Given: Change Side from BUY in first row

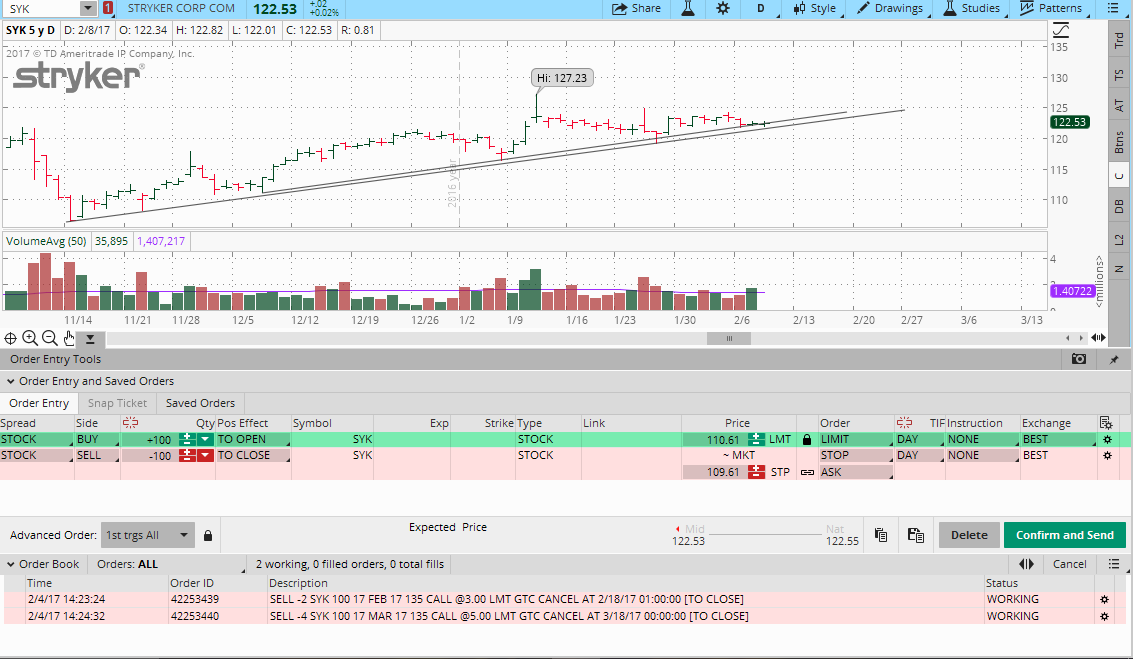Looking at the screenshot, I should pyautogui.click(x=97, y=439).
